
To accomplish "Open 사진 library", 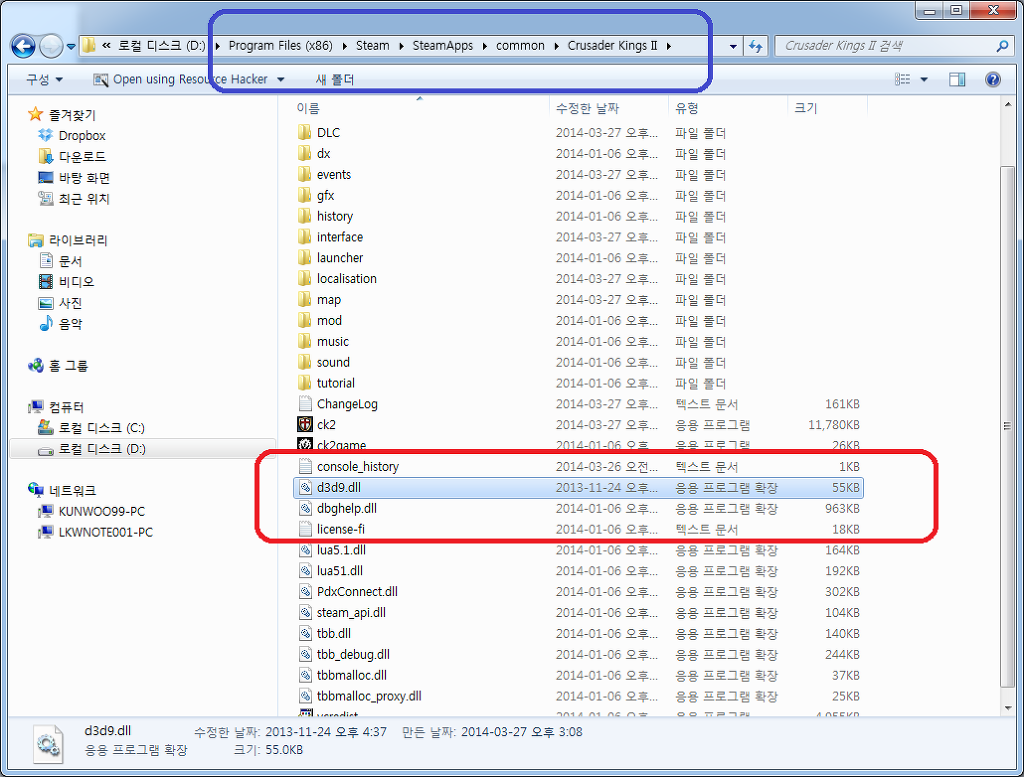I will click(x=70, y=303).
